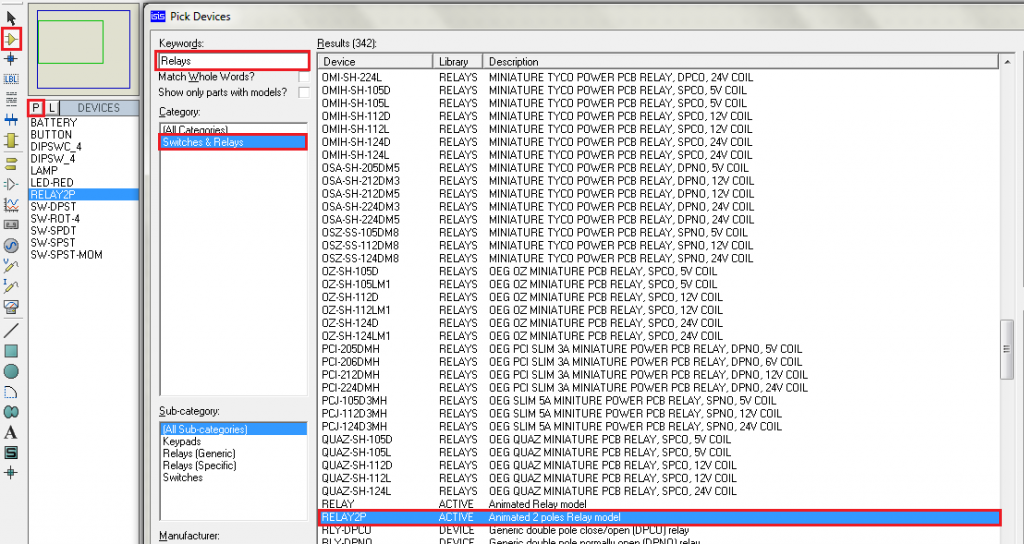Click into the Keywords search field
The image size is (1024, 544).
(232, 61)
